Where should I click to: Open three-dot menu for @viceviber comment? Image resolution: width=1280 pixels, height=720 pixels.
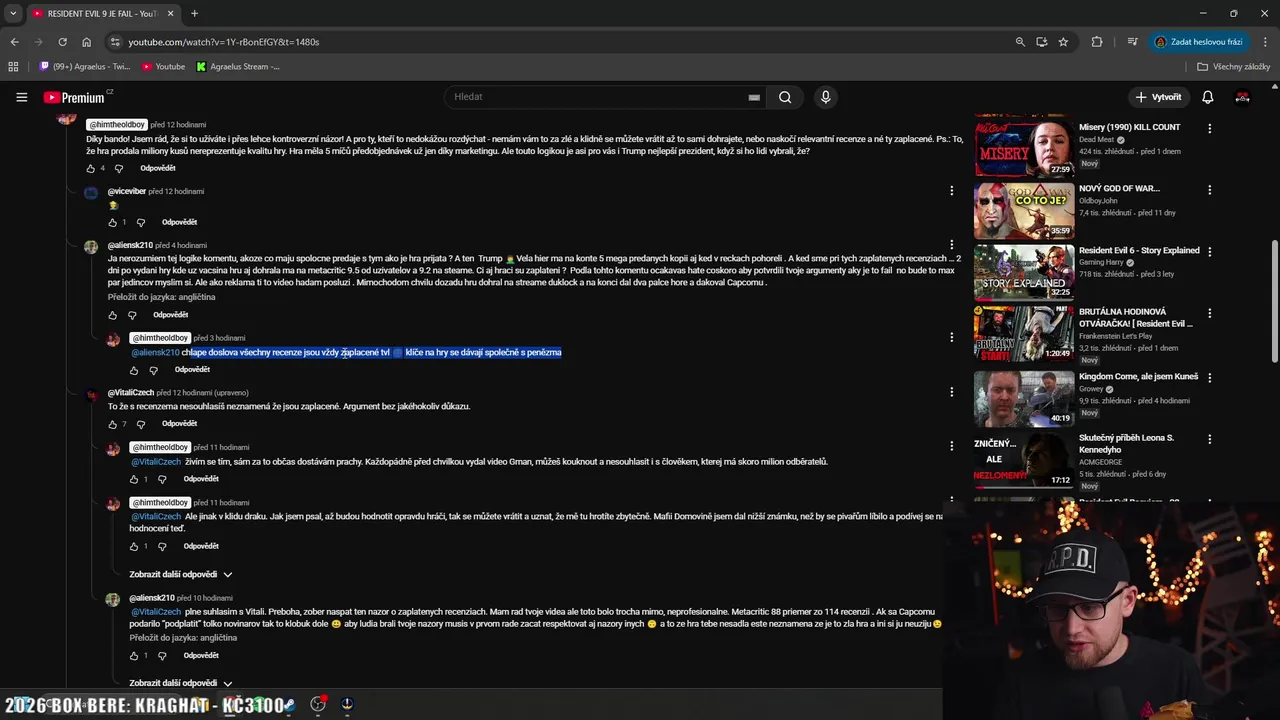tap(951, 190)
